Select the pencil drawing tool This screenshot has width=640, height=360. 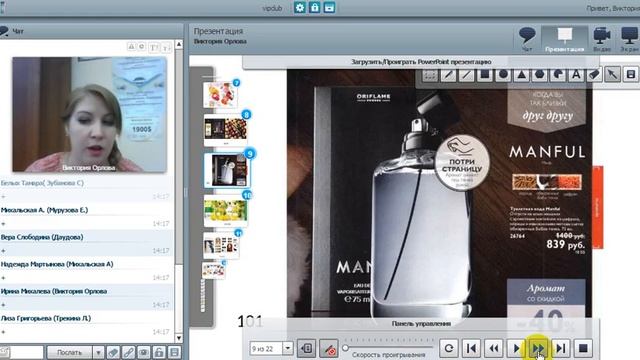pos(448,75)
